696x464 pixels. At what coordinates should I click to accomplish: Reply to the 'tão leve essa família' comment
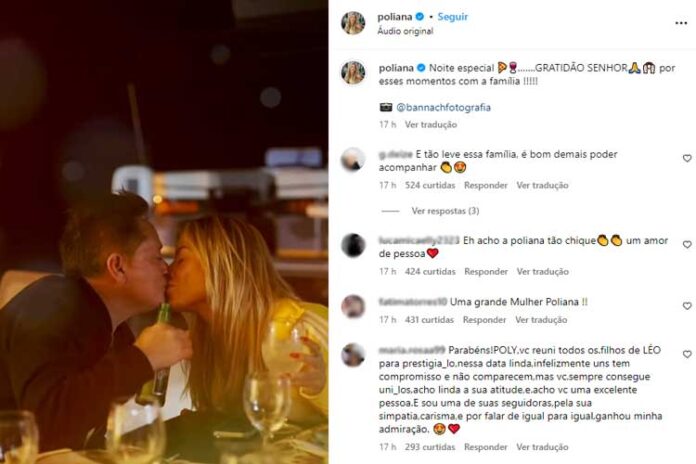click(486, 185)
